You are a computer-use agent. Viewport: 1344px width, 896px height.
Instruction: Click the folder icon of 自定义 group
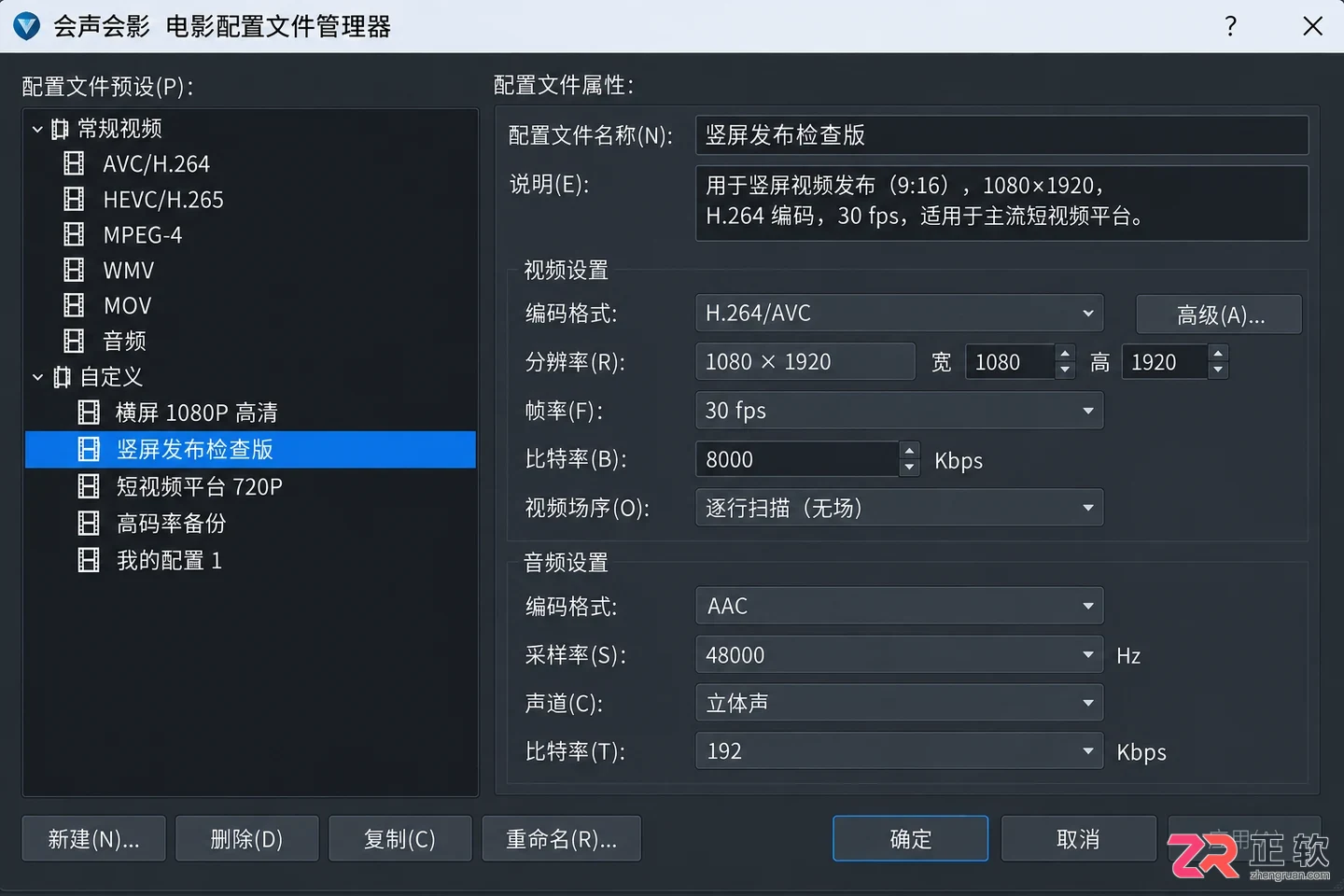coord(62,376)
